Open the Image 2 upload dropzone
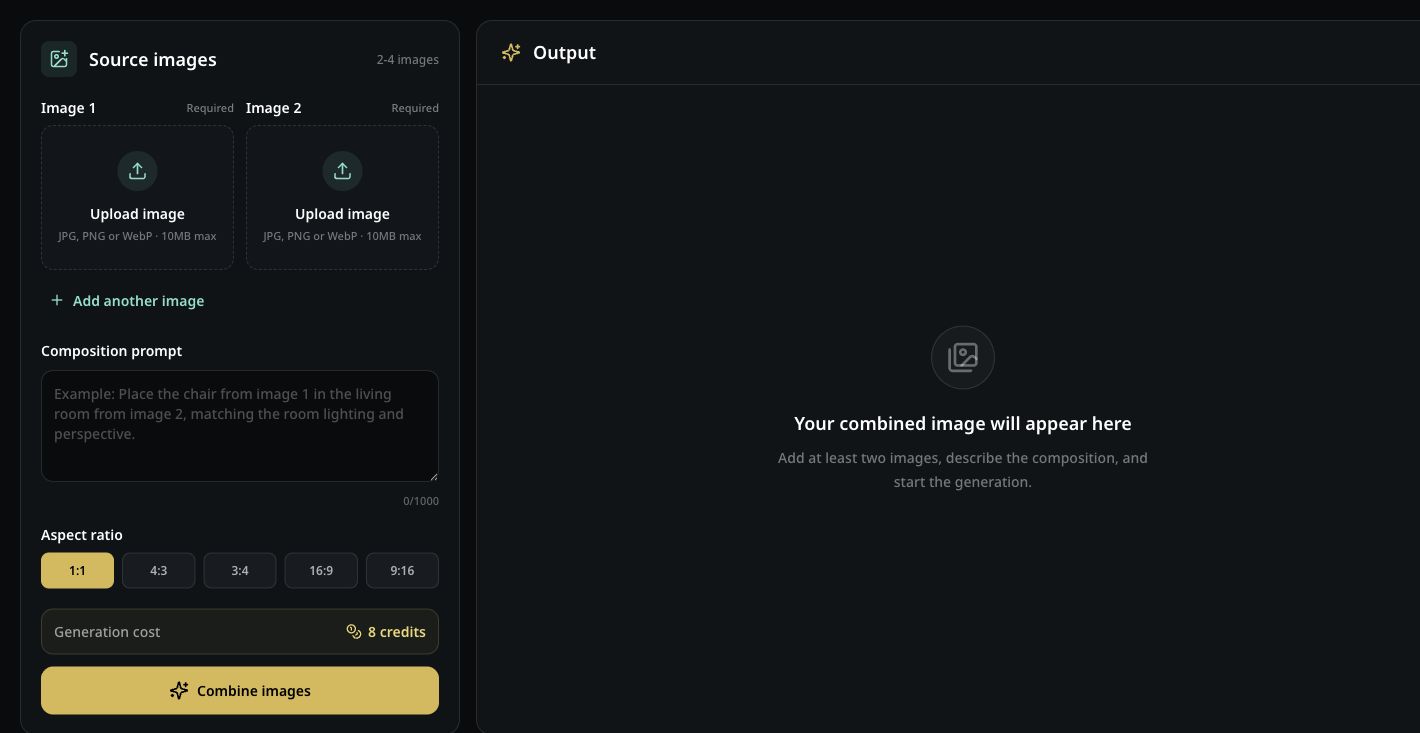 (x=342, y=197)
